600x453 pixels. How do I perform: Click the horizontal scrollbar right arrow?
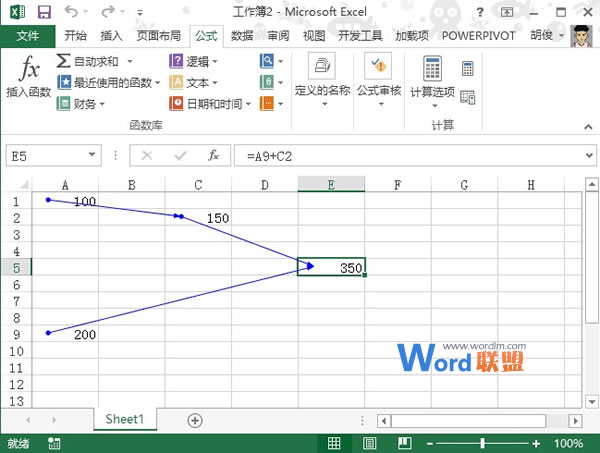575,421
